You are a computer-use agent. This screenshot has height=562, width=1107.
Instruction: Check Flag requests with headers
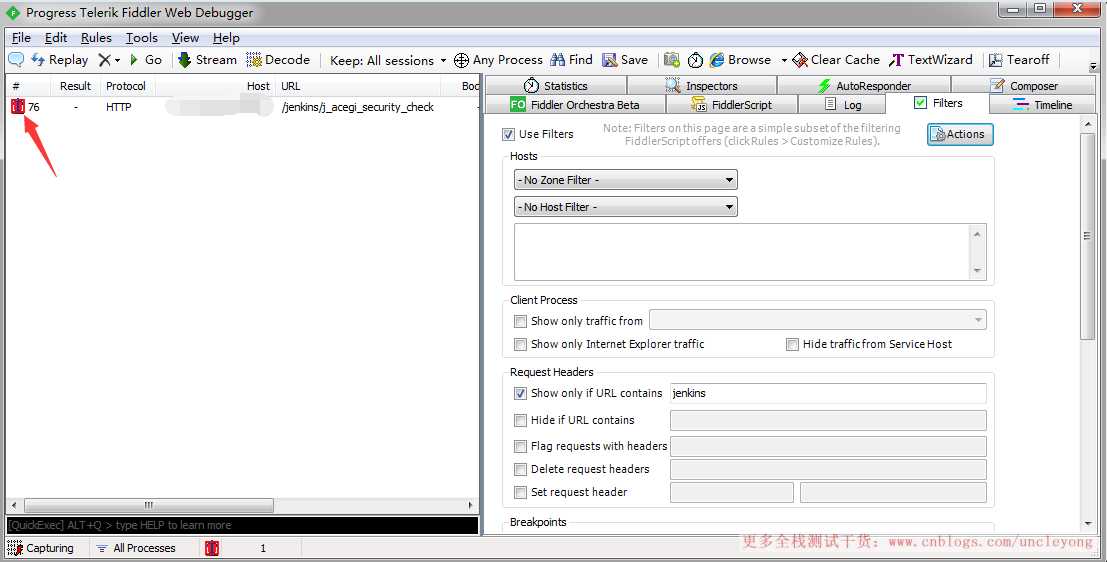pos(520,446)
